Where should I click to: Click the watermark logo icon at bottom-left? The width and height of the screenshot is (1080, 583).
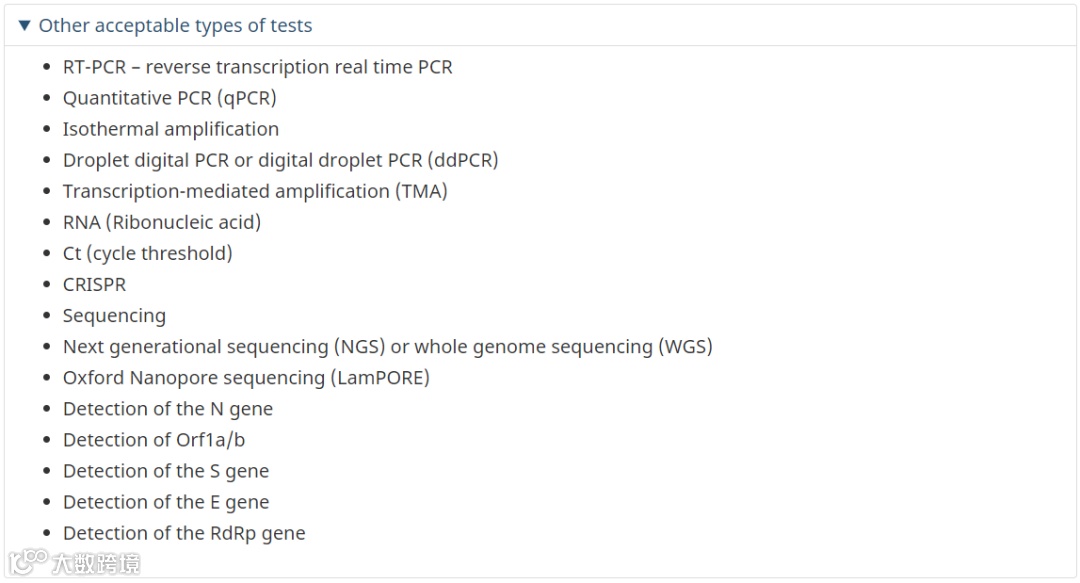[x=29, y=562]
